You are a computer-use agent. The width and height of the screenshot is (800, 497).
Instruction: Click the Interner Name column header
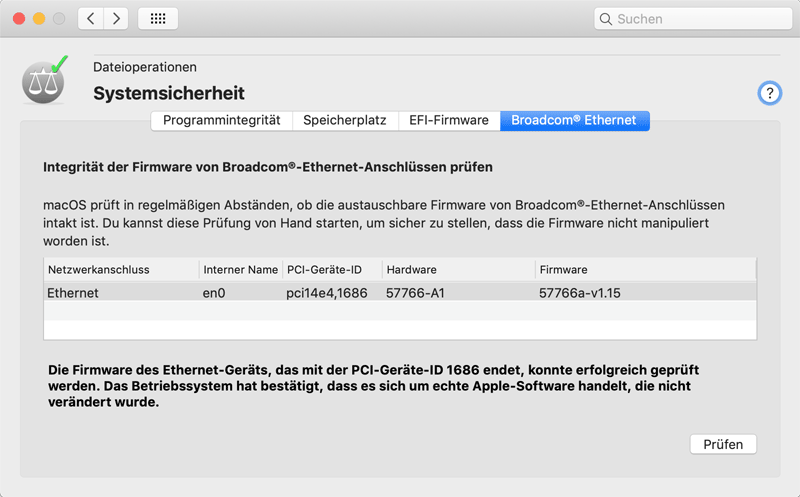[x=241, y=269]
